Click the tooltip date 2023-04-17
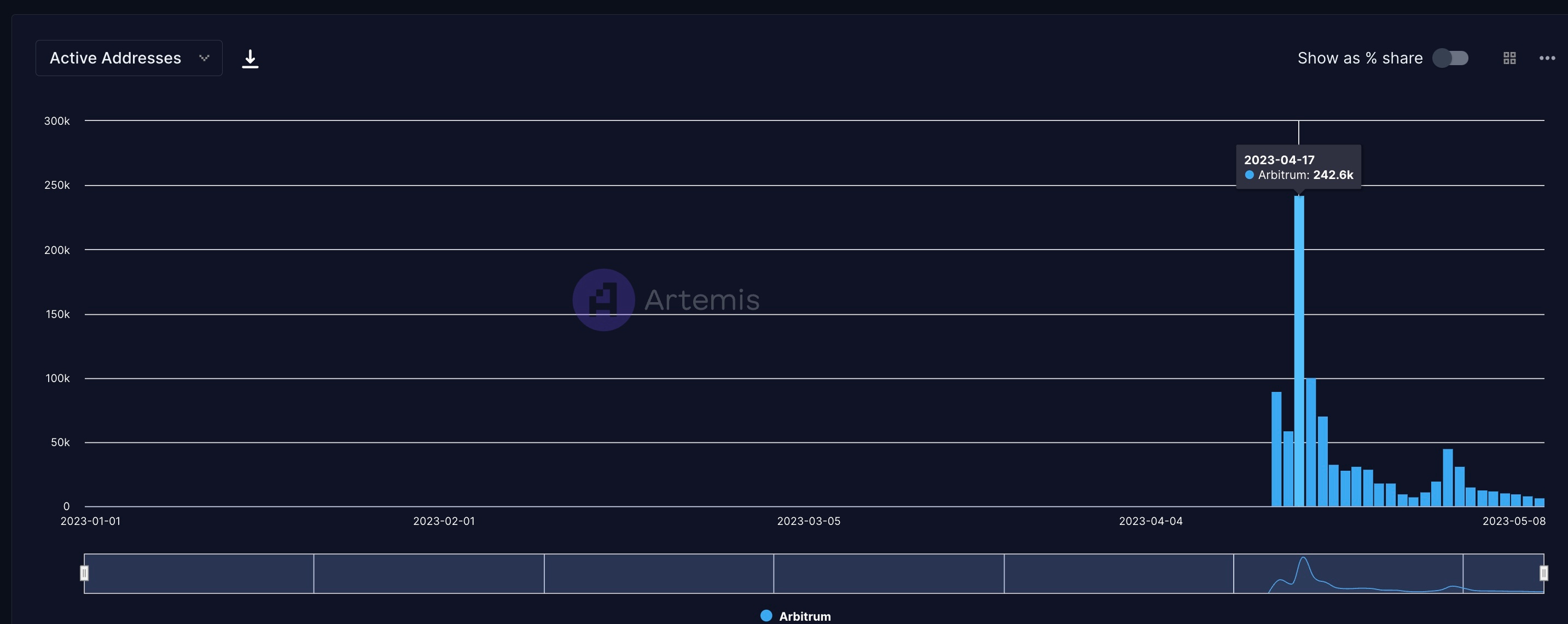The height and width of the screenshot is (624, 1568). pyautogui.click(x=1279, y=159)
